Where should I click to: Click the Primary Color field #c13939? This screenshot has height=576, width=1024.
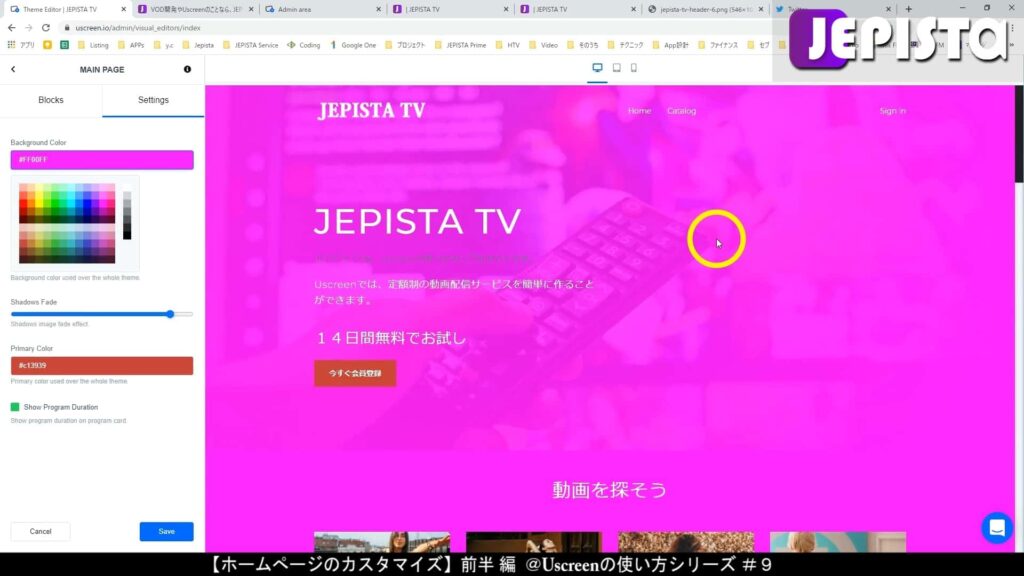click(102, 366)
